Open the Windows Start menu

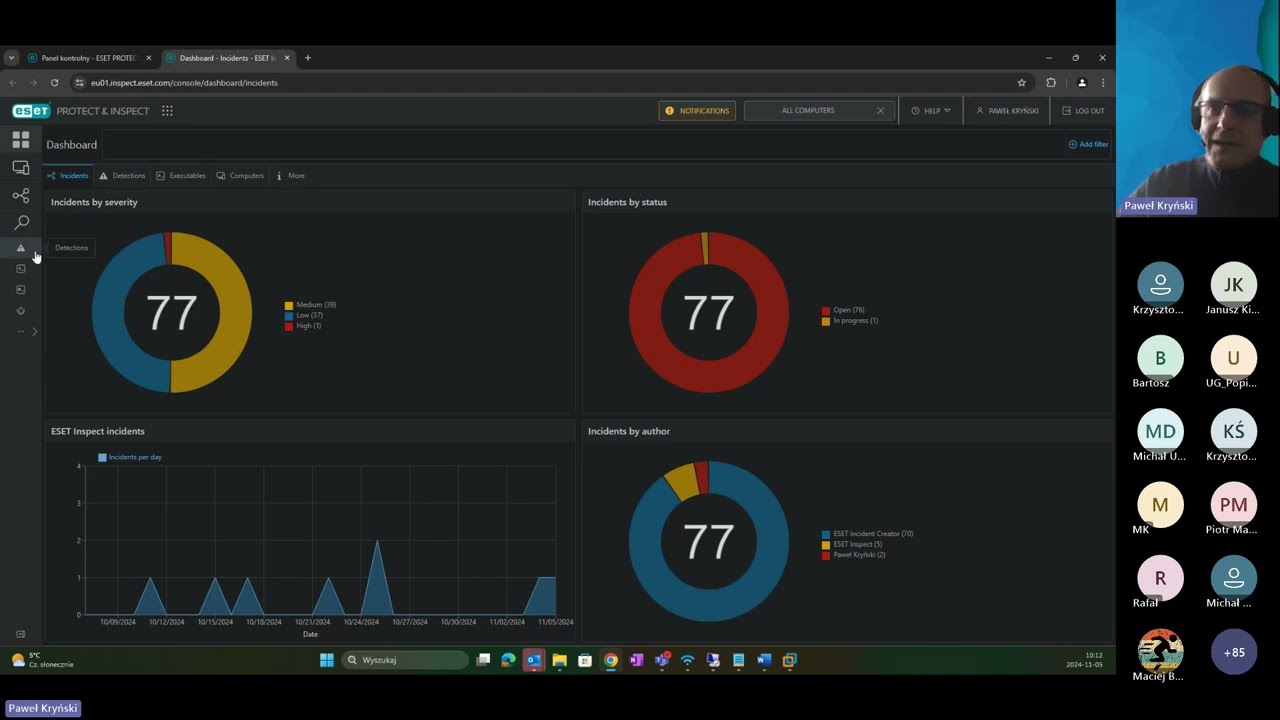click(327, 660)
